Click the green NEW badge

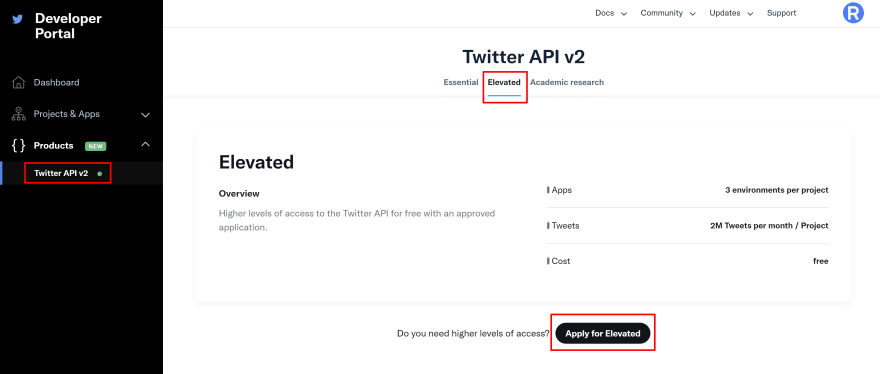tap(95, 146)
